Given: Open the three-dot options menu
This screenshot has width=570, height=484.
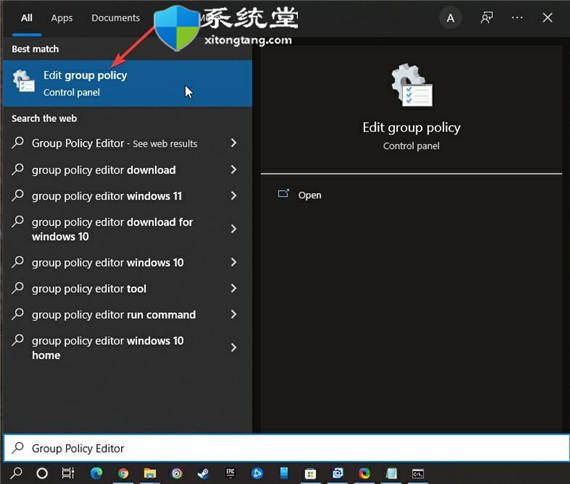Looking at the screenshot, I should pyautogui.click(x=517, y=17).
